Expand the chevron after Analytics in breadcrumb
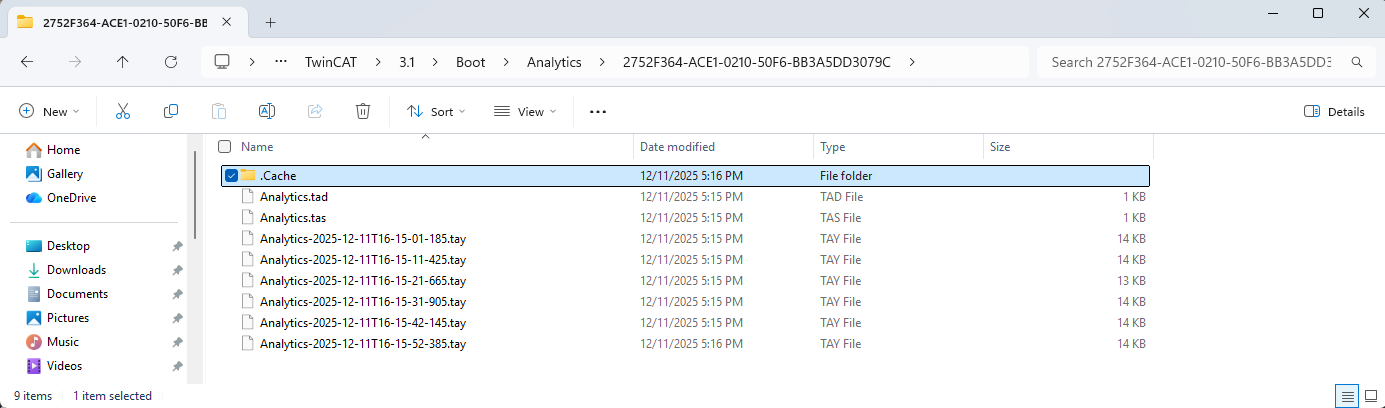Viewport: 1385px width, 408px height. (601, 62)
